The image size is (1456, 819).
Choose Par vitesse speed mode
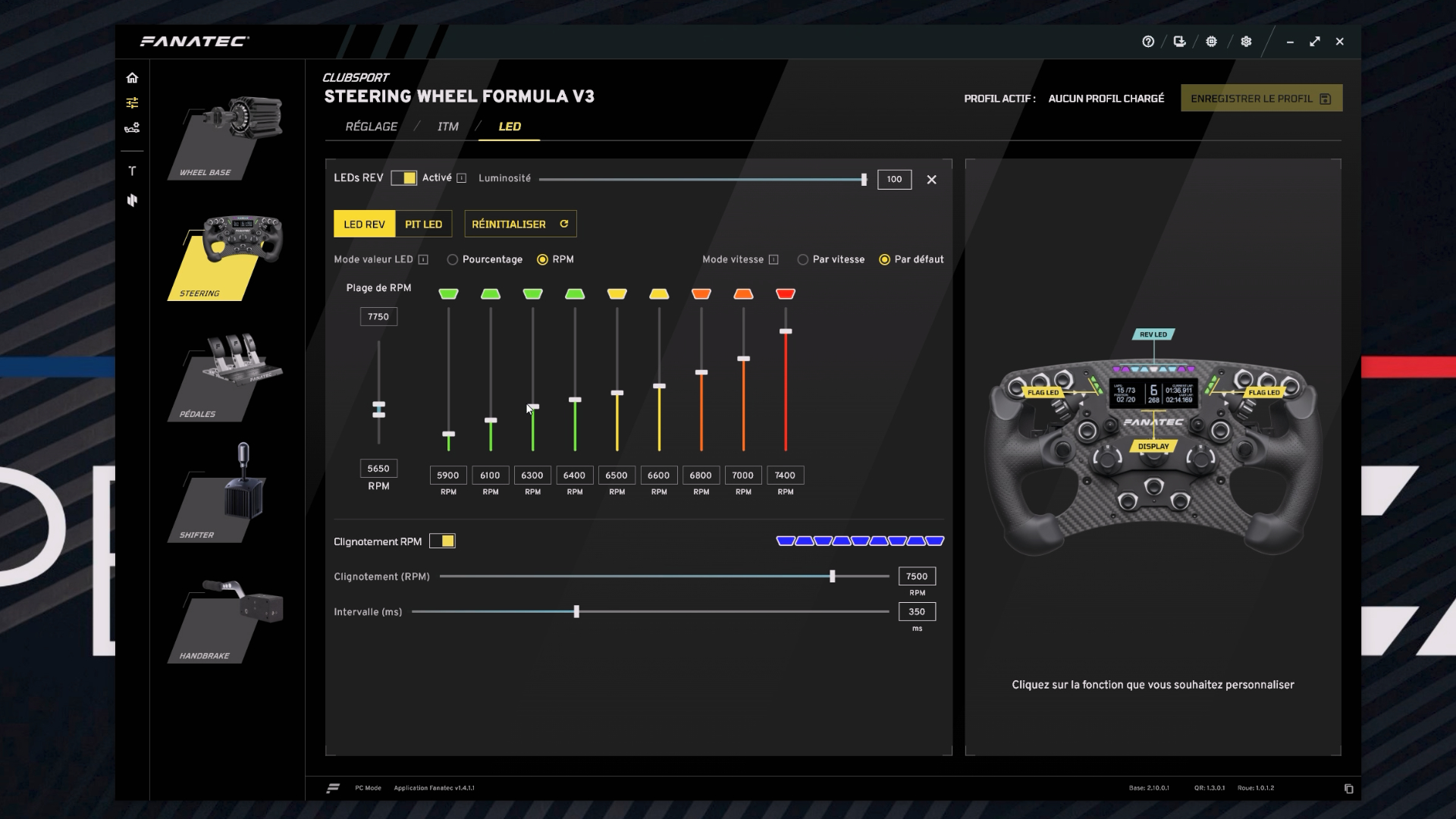click(x=802, y=259)
